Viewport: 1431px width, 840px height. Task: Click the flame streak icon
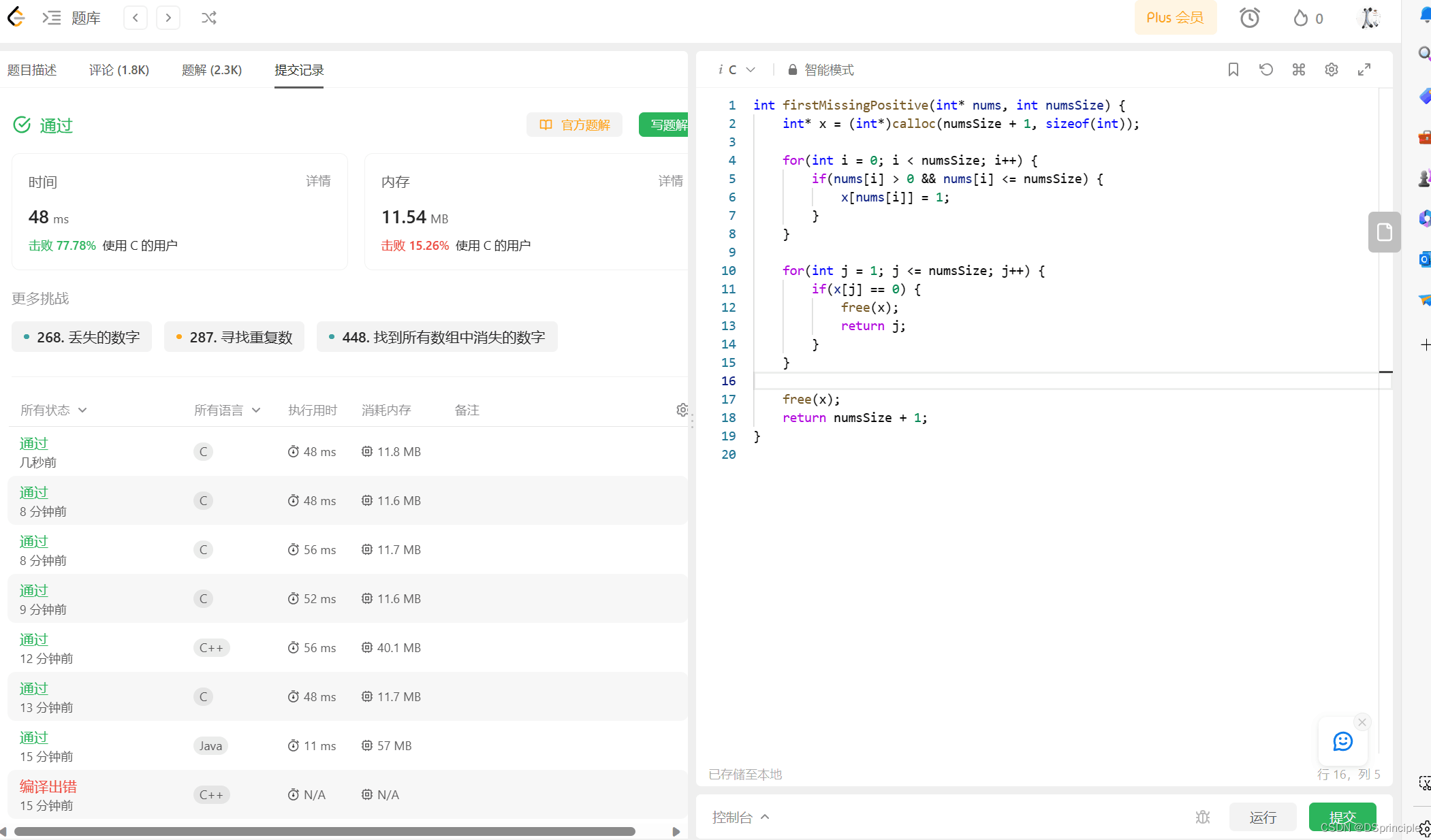pos(1300,18)
